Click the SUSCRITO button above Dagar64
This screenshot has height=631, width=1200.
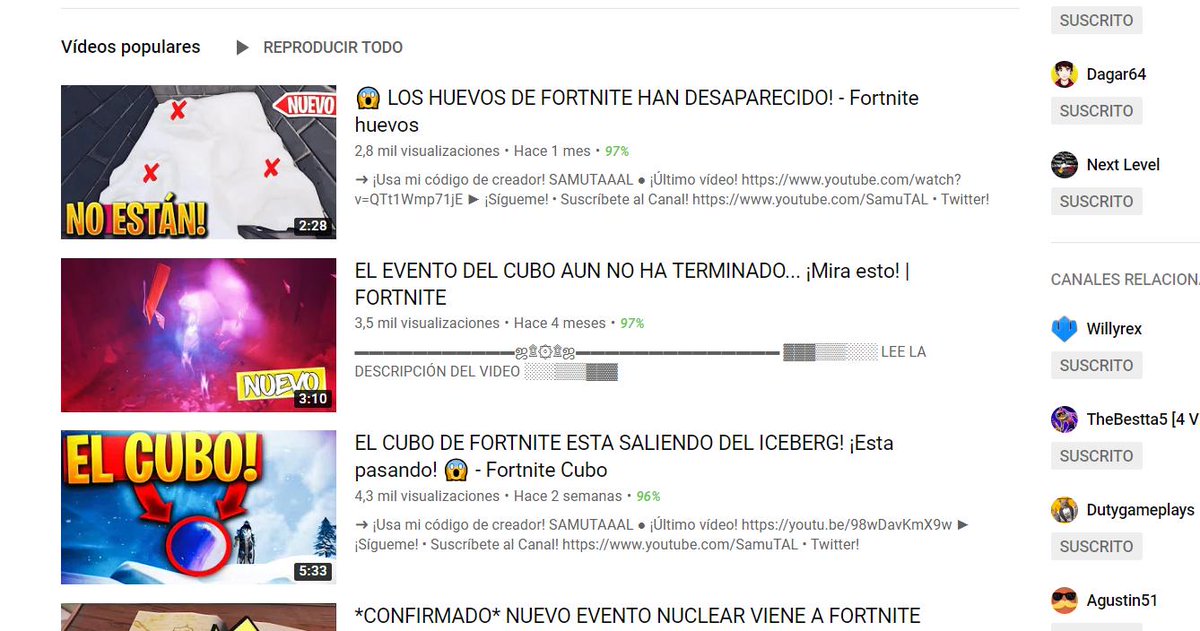[1096, 20]
